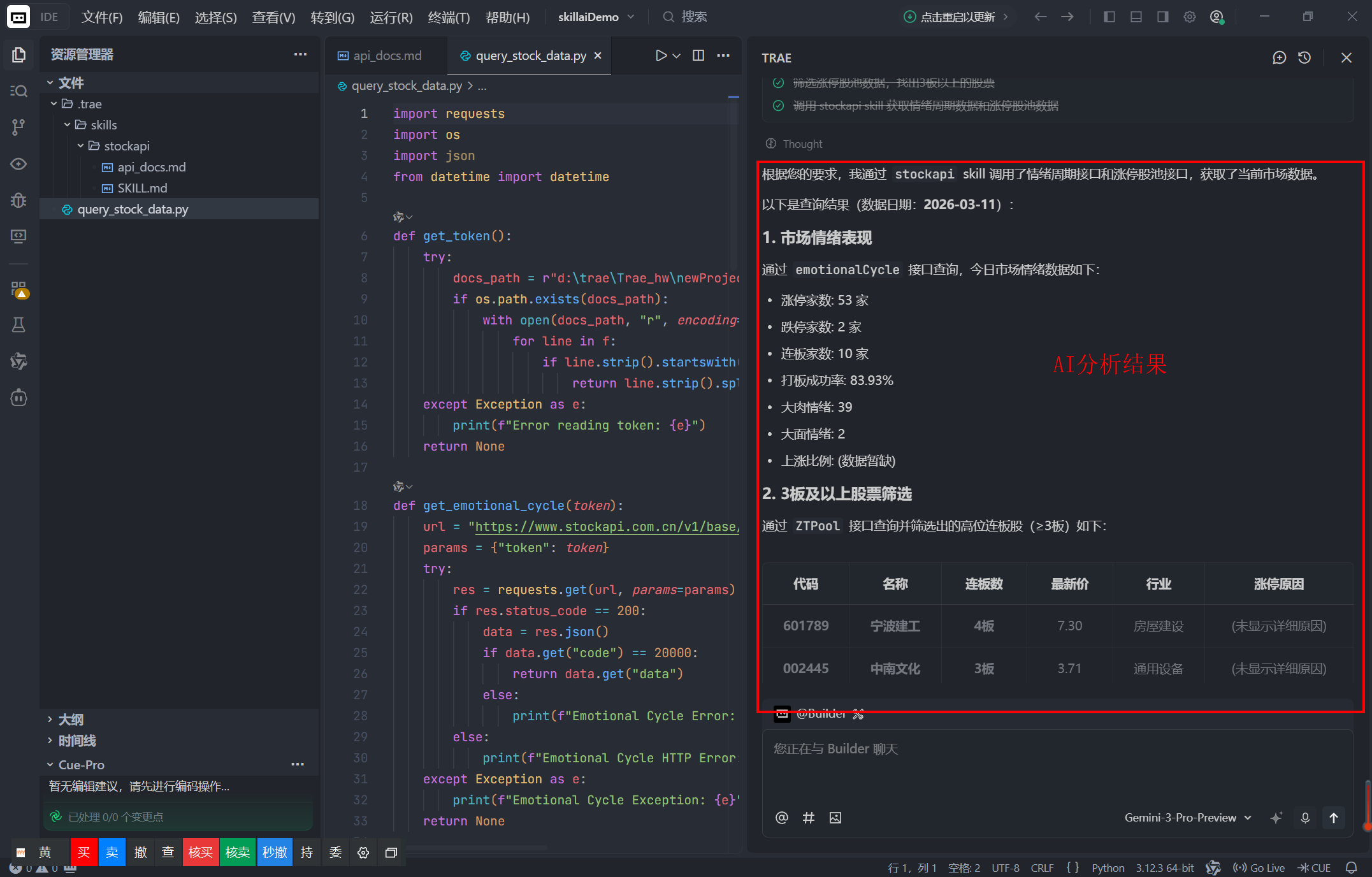This screenshot has height=877, width=1372.
Task: Click the voice input microphone icon
Action: click(x=1305, y=818)
